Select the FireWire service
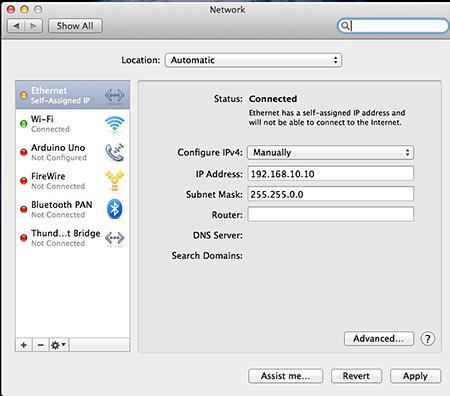The image size is (450, 396). point(73,181)
